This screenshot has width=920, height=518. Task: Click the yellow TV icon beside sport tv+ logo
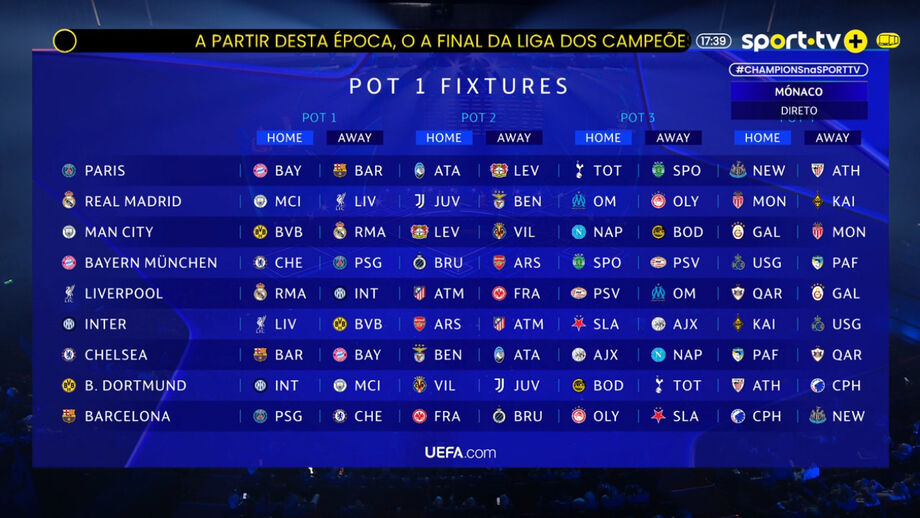887,41
